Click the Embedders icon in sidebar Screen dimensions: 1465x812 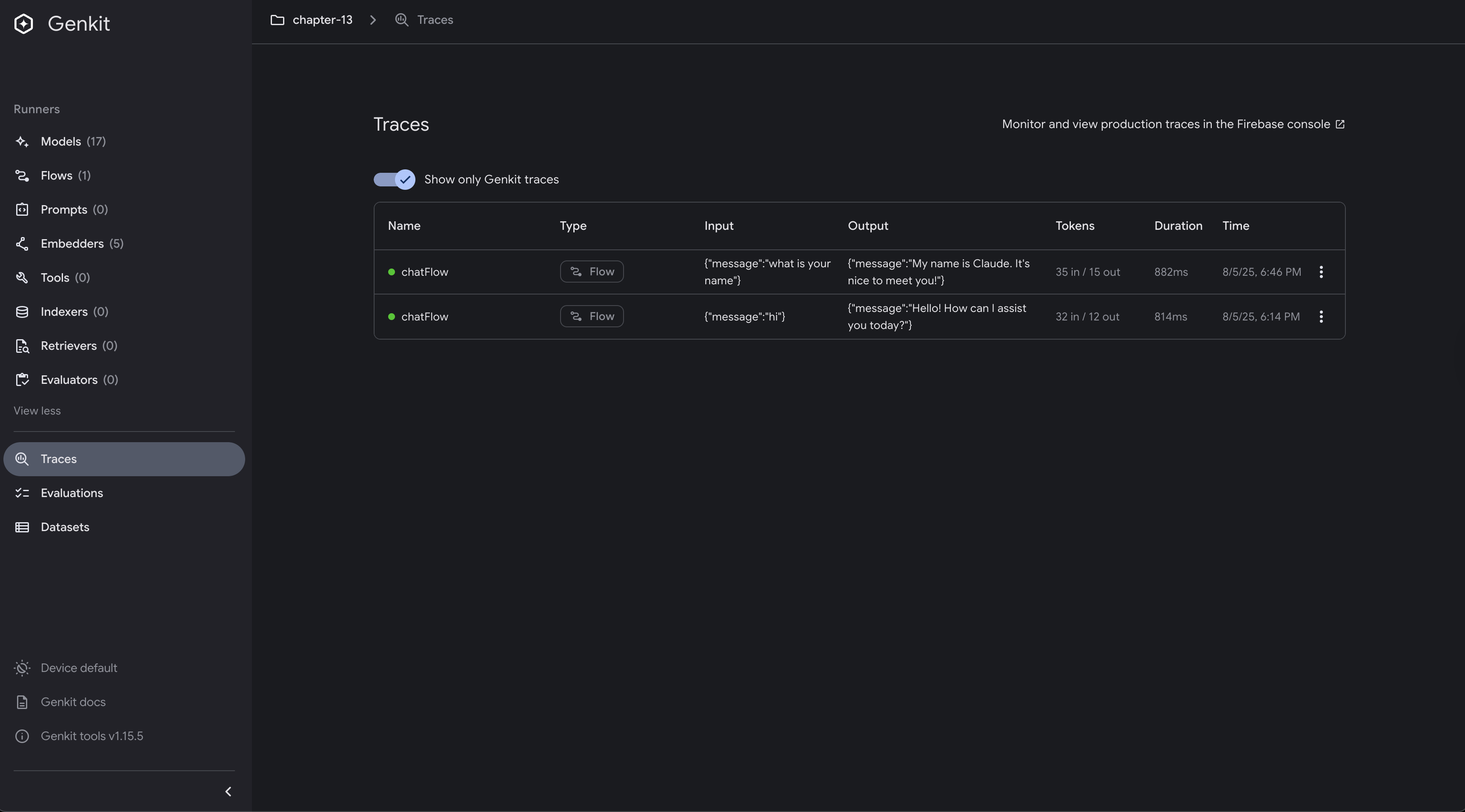click(x=22, y=244)
